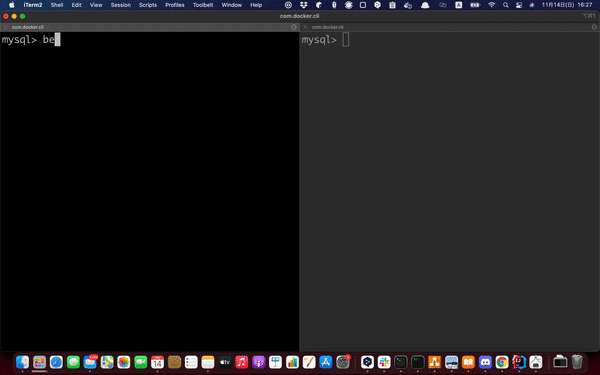
Task: Click the date and time in menu bar
Action: pos(567,5)
